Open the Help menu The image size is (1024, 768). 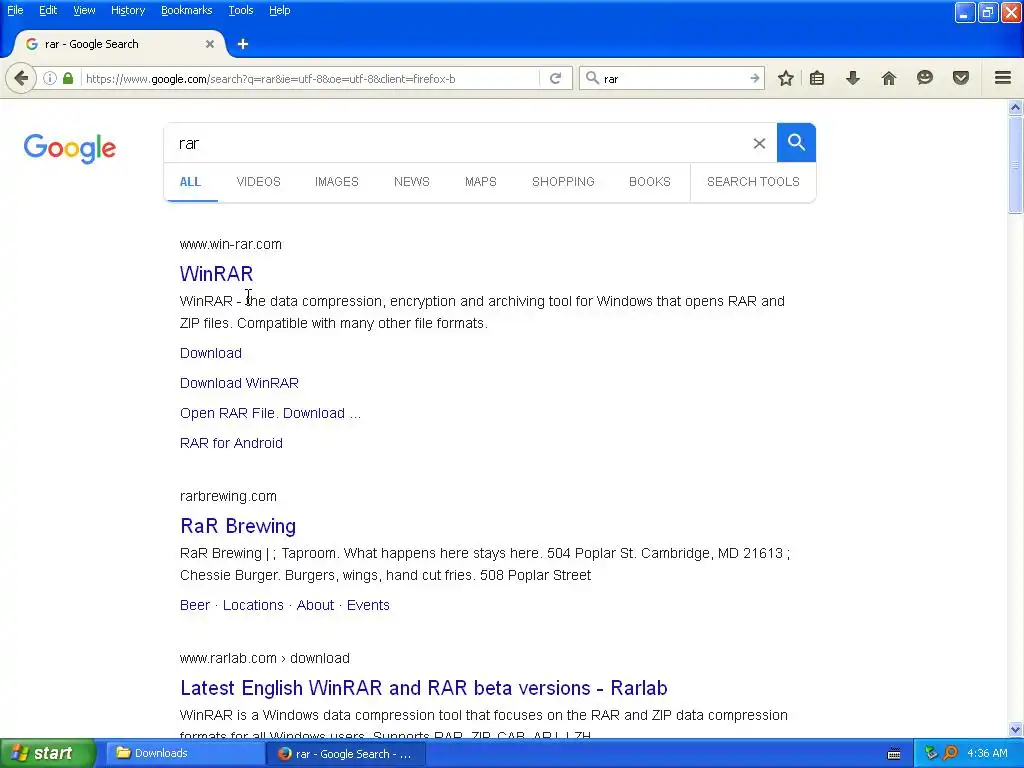(280, 10)
